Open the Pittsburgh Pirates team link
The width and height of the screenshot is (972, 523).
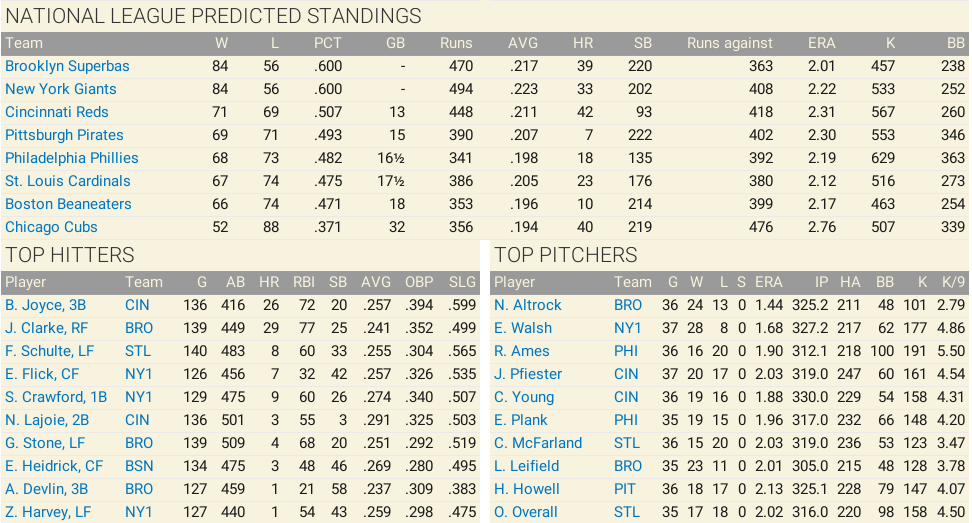click(64, 135)
